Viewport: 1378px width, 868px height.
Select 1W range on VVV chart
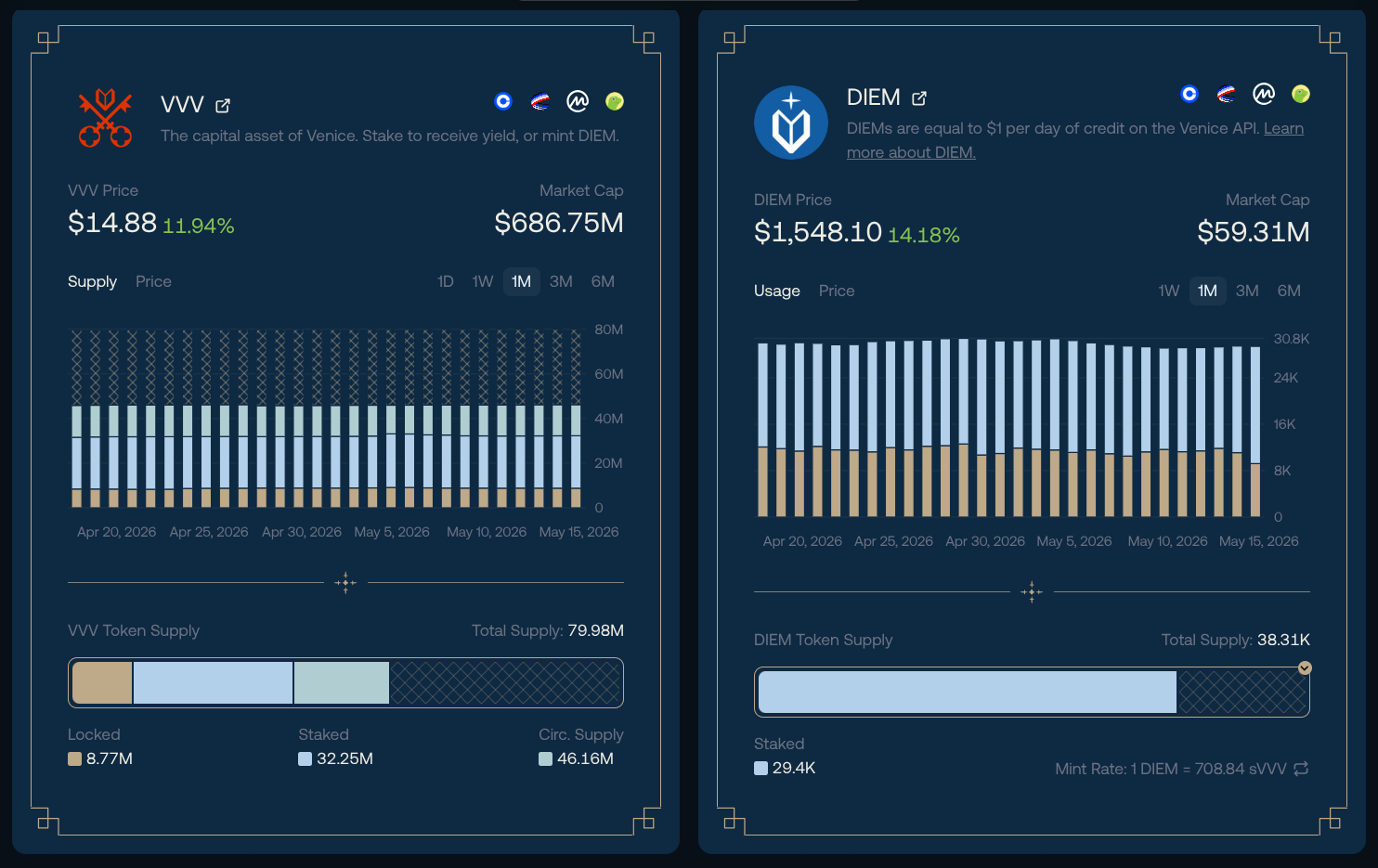[483, 281]
